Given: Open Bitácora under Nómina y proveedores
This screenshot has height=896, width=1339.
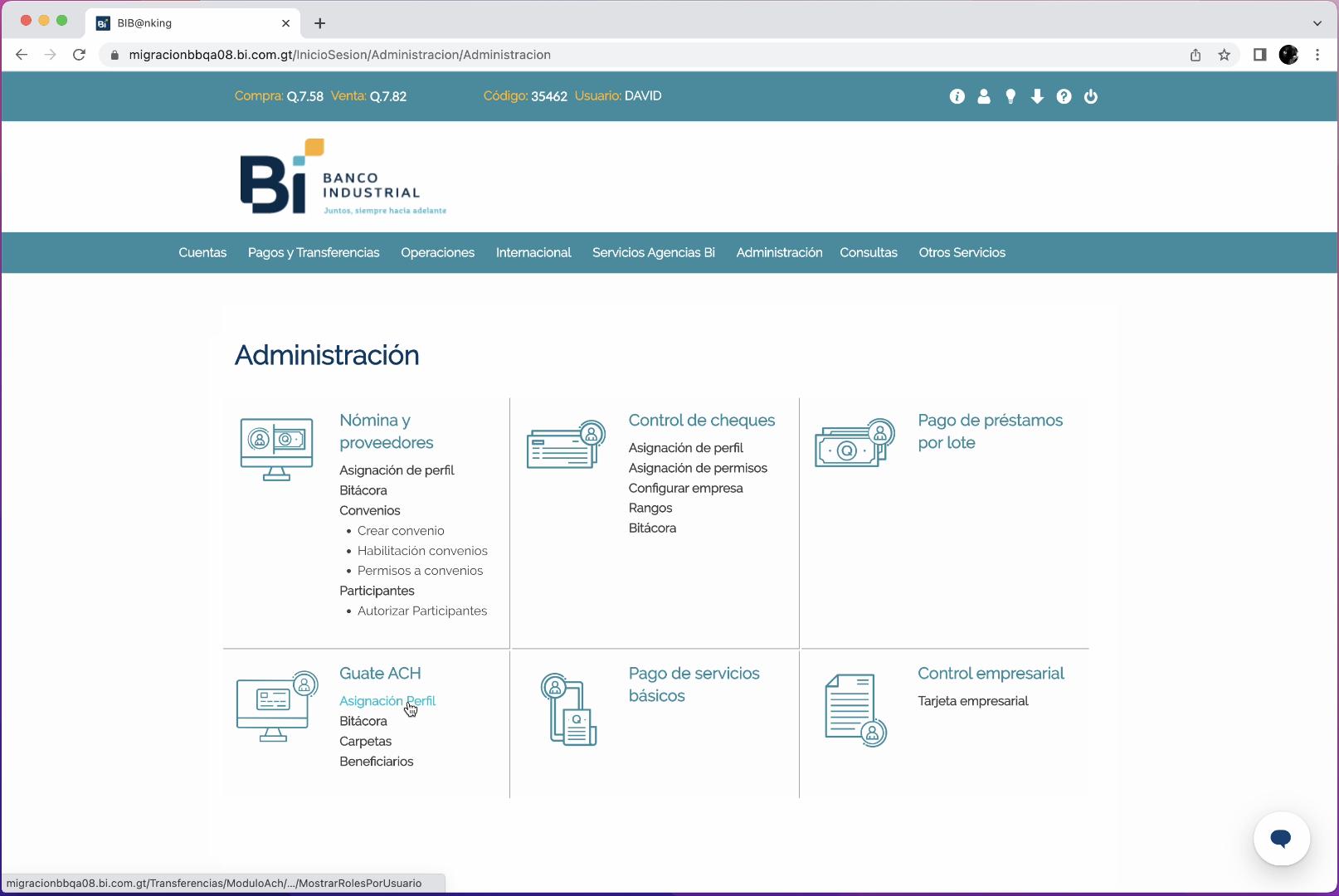Looking at the screenshot, I should (x=363, y=490).
